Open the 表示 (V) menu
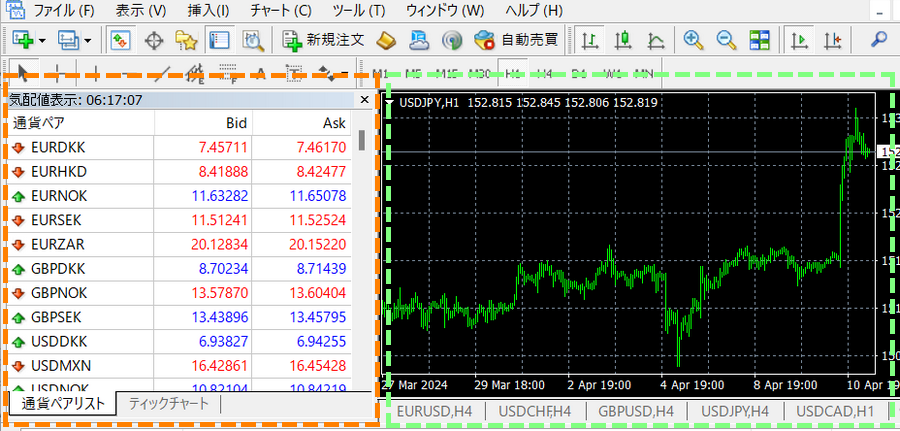 coord(141,10)
